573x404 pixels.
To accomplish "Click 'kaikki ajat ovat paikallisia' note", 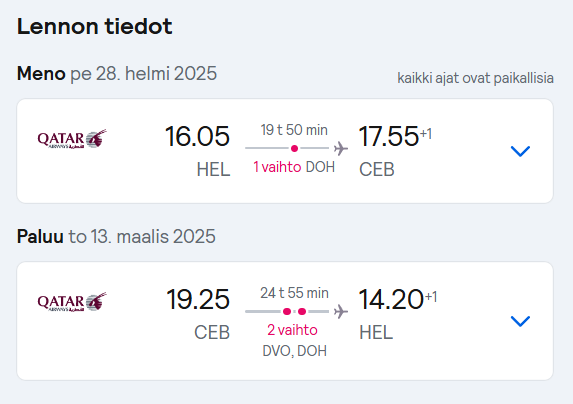I will pyautogui.click(x=475, y=78).
